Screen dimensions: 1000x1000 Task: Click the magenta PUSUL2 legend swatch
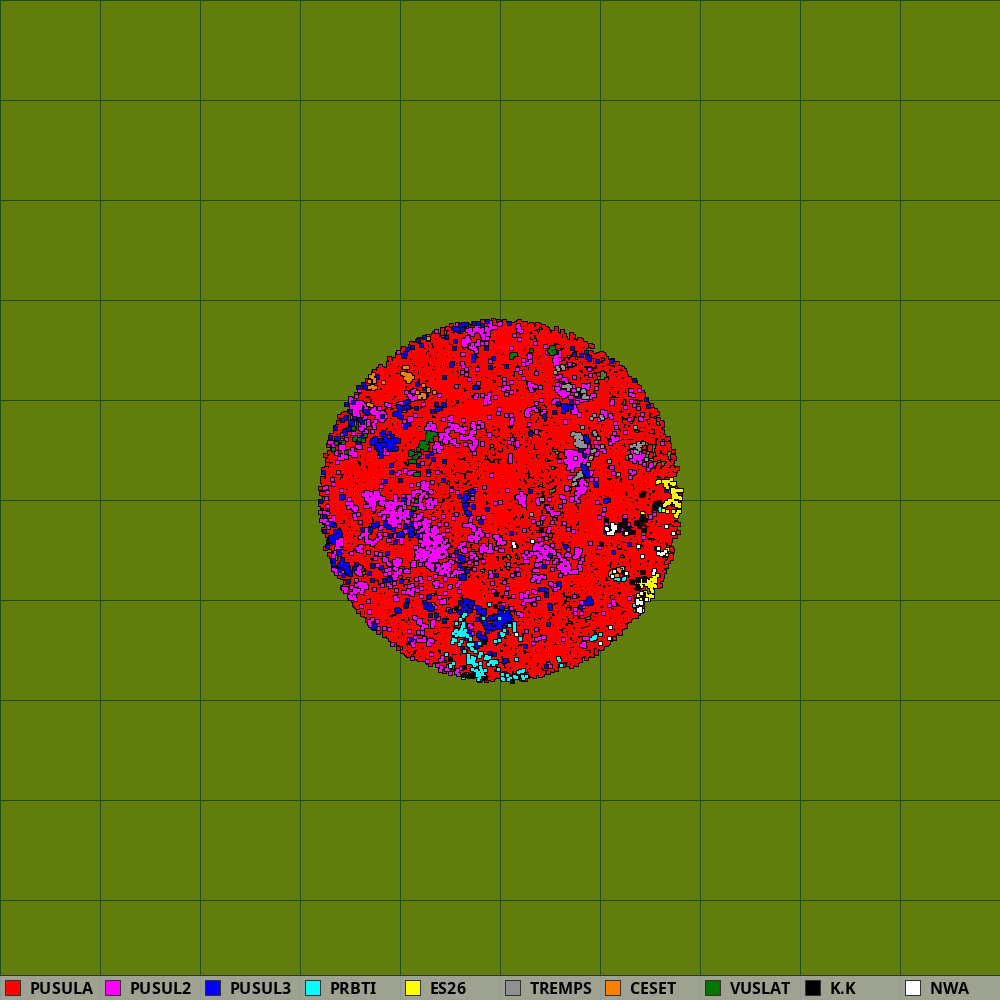pos(113,988)
